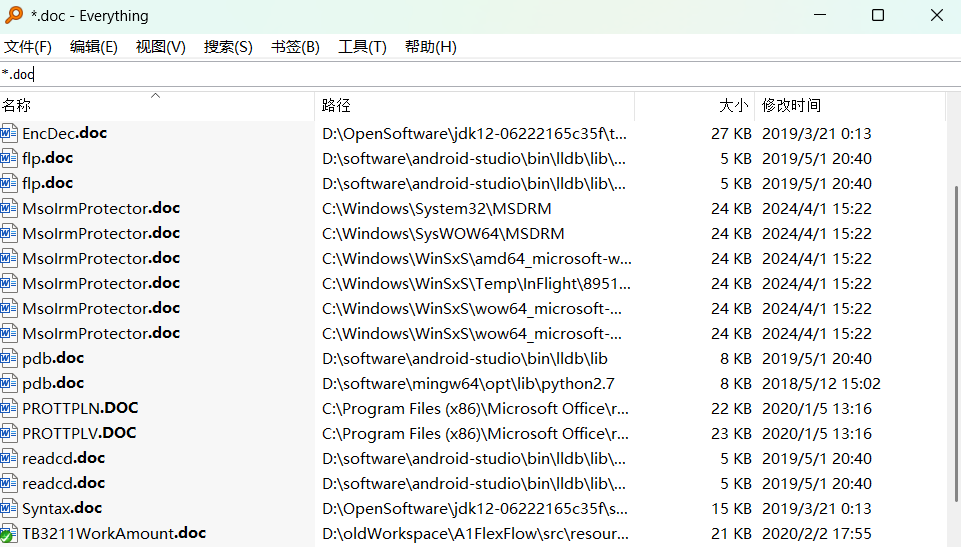Viewport: 961px width, 547px height.
Task: Click the search box containing *.doc
Action: [480, 74]
